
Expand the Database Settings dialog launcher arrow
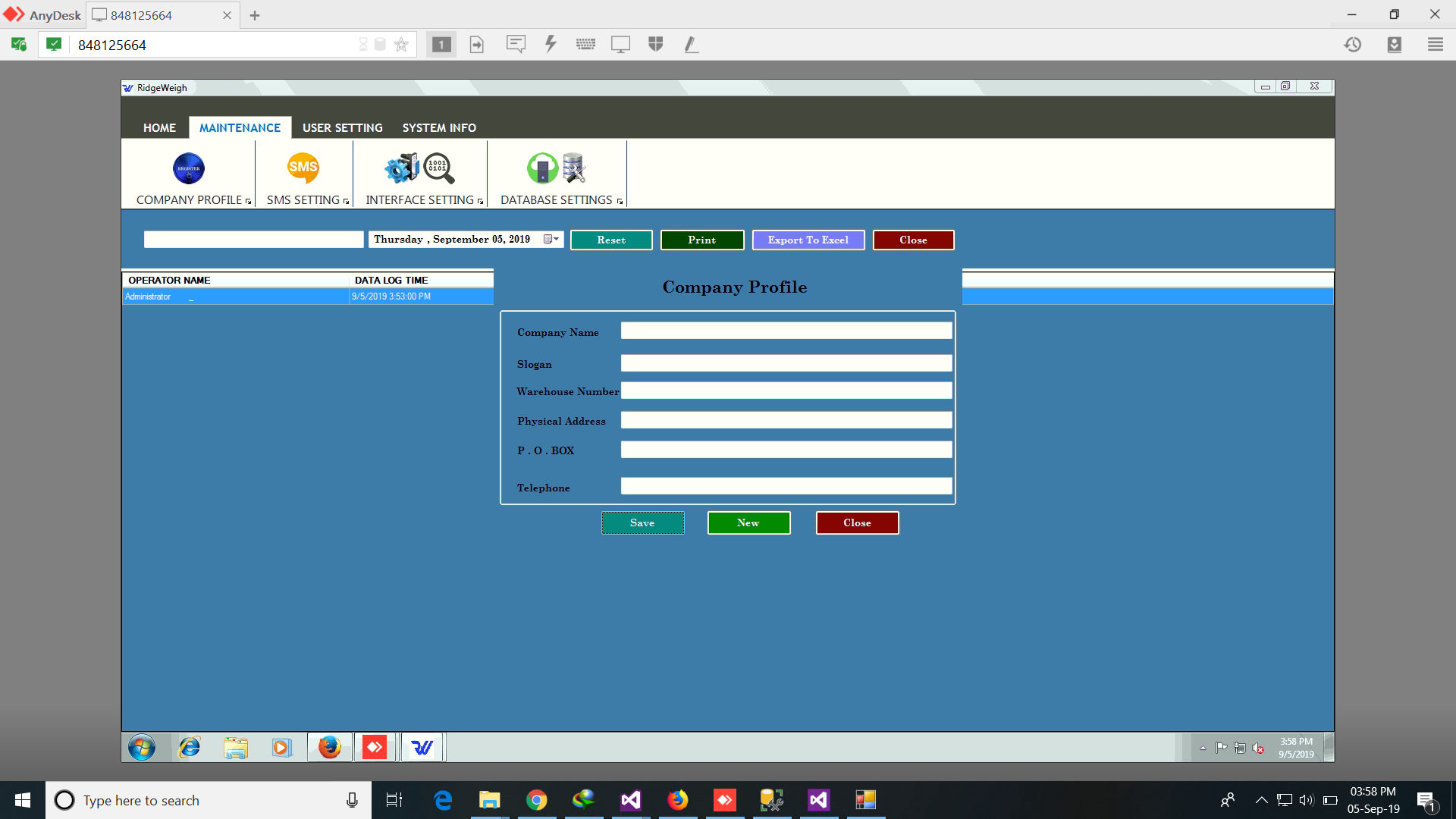coord(620,202)
